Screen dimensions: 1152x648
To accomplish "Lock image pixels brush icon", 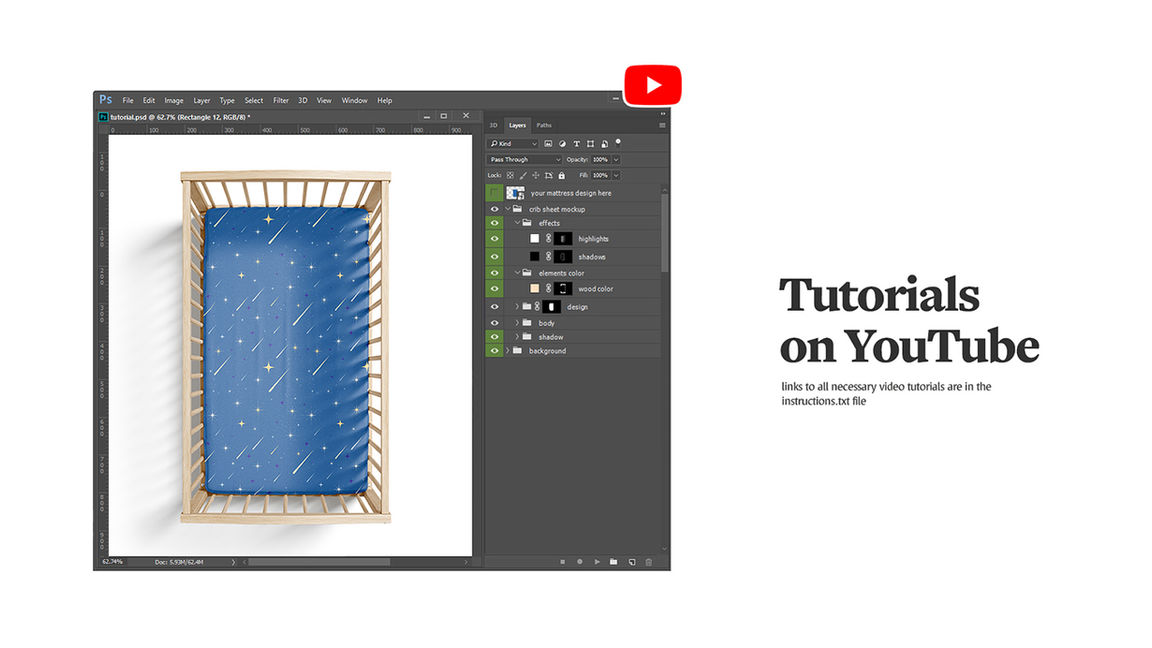I will click(x=523, y=176).
